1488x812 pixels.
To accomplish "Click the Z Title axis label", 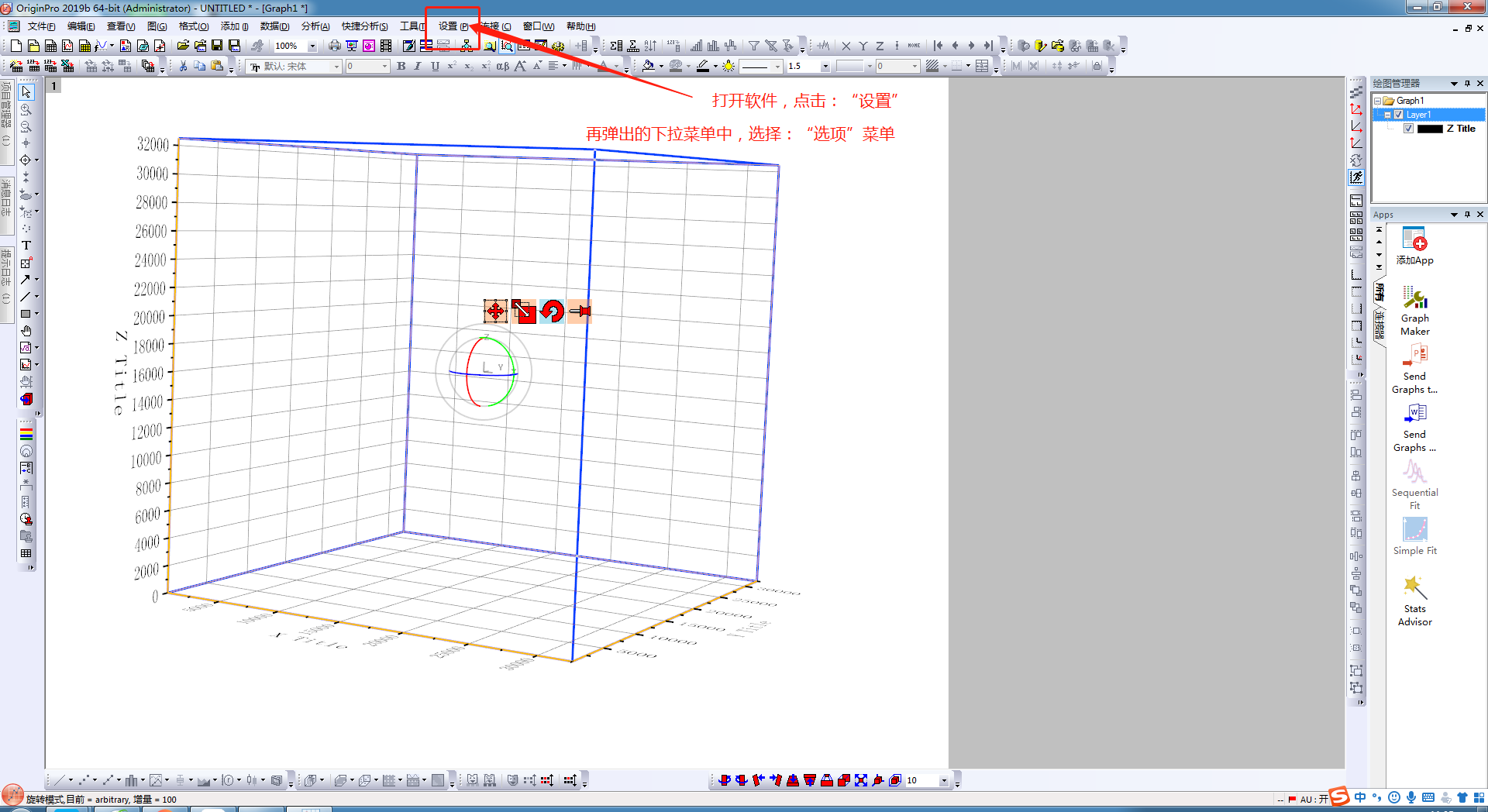I will (120, 373).
